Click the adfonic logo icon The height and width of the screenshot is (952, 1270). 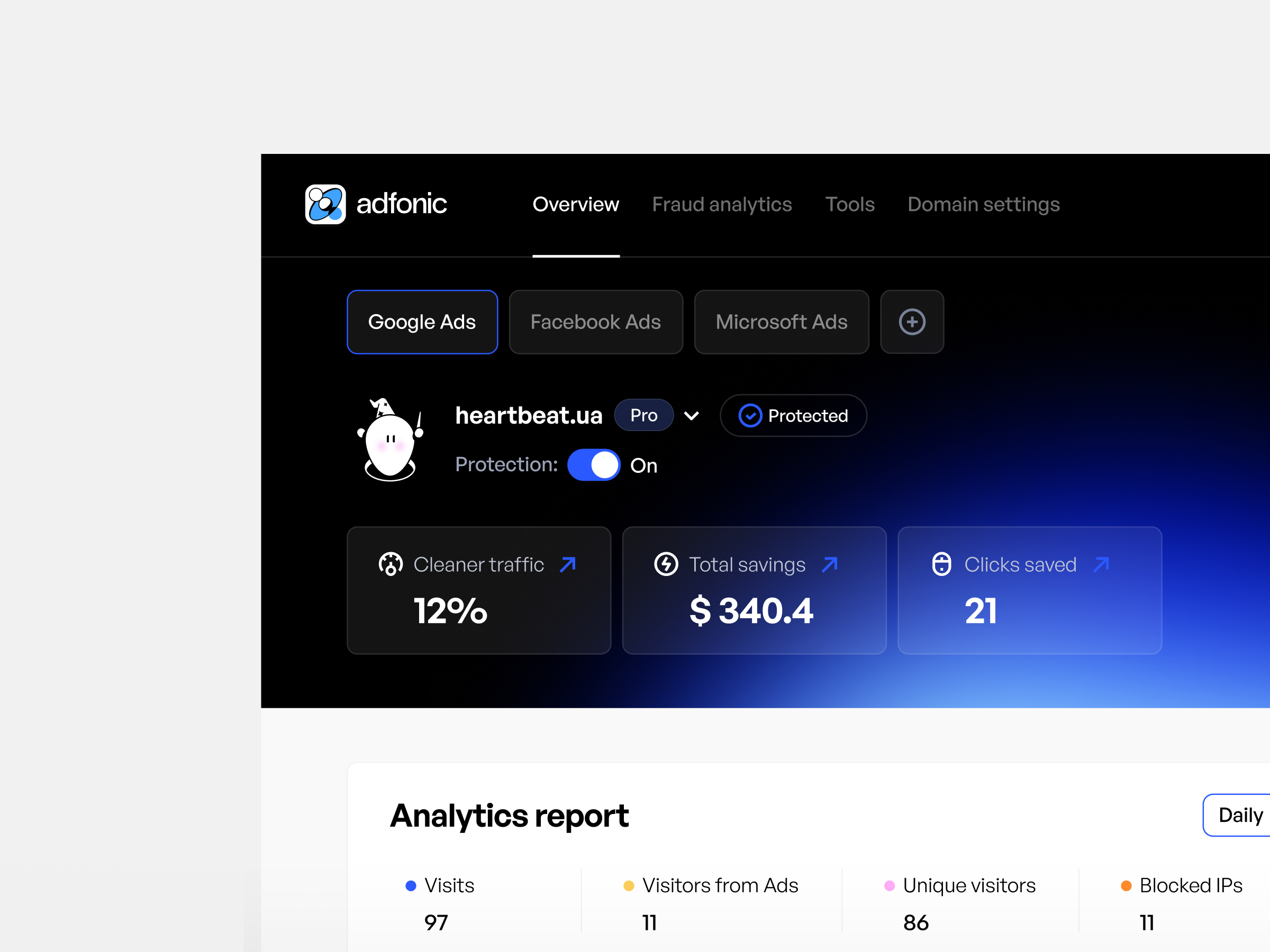tap(325, 204)
